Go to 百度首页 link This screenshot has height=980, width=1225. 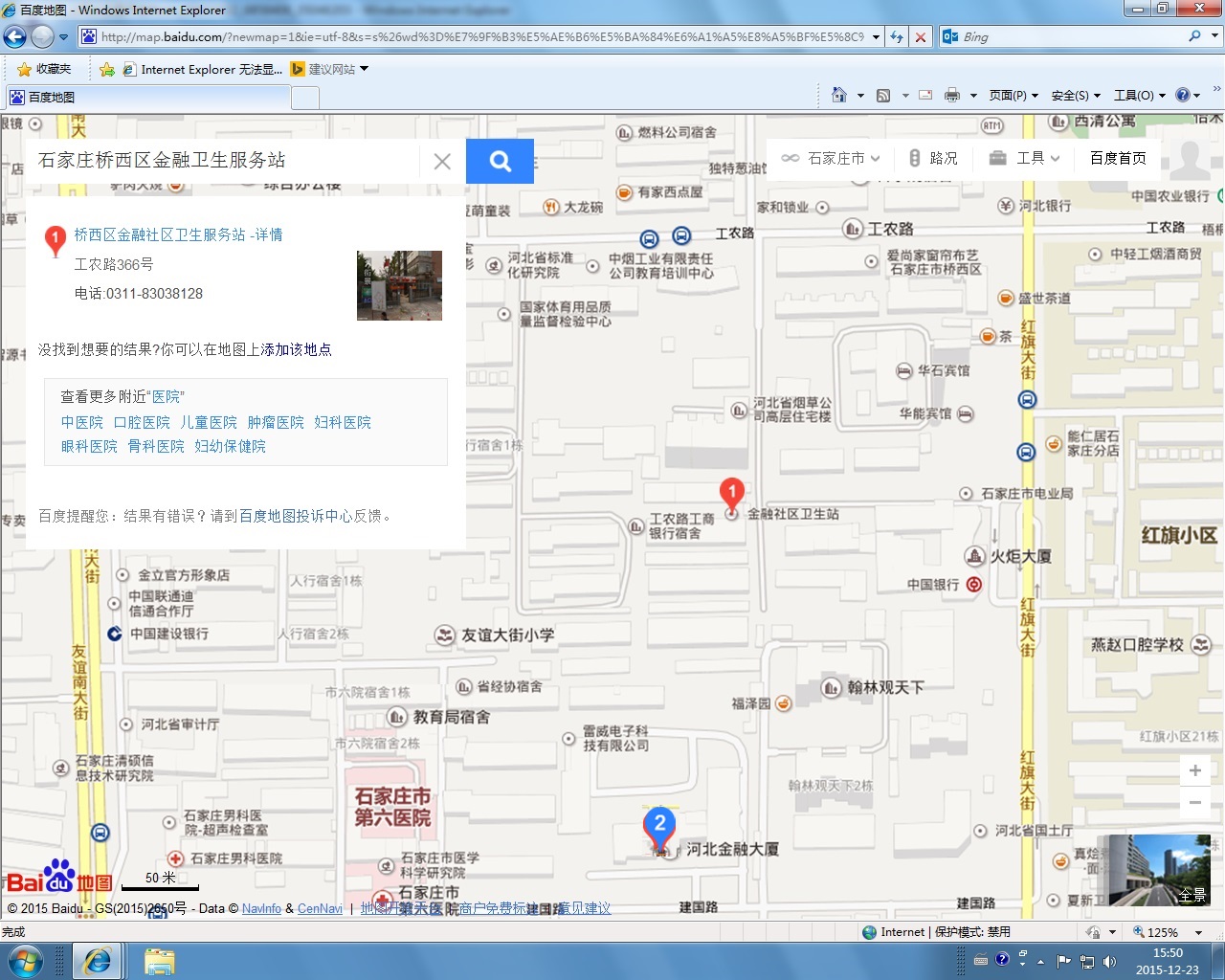tap(1118, 158)
